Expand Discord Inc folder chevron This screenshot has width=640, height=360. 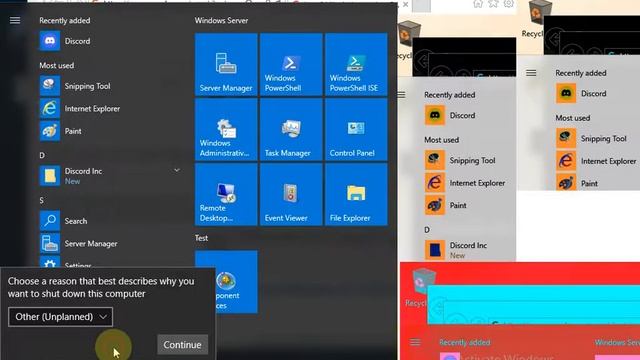(177, 170)
